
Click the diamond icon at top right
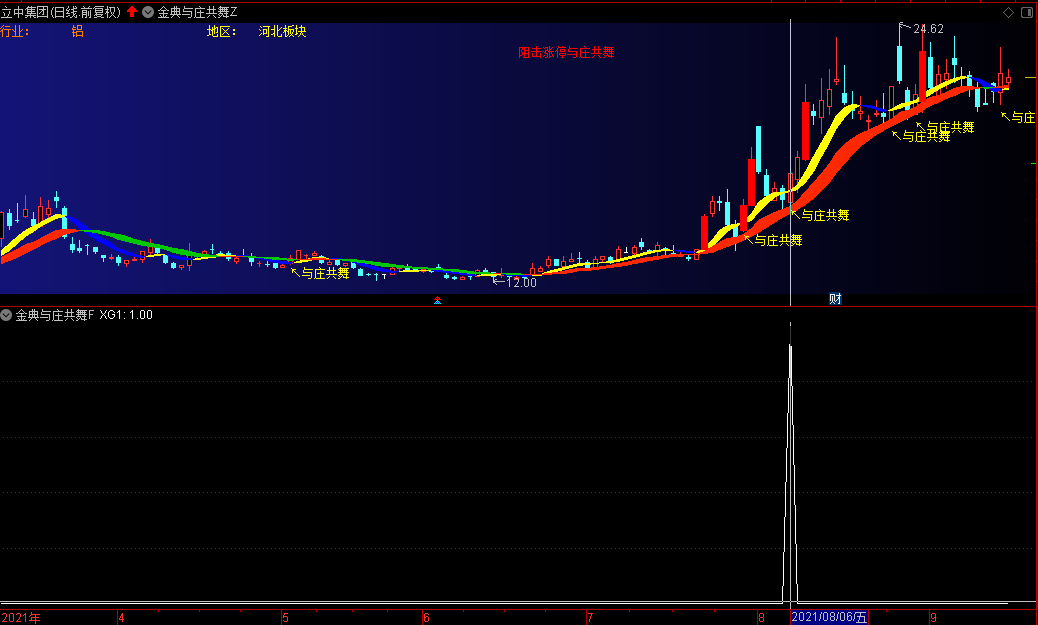click(1008, 12)
